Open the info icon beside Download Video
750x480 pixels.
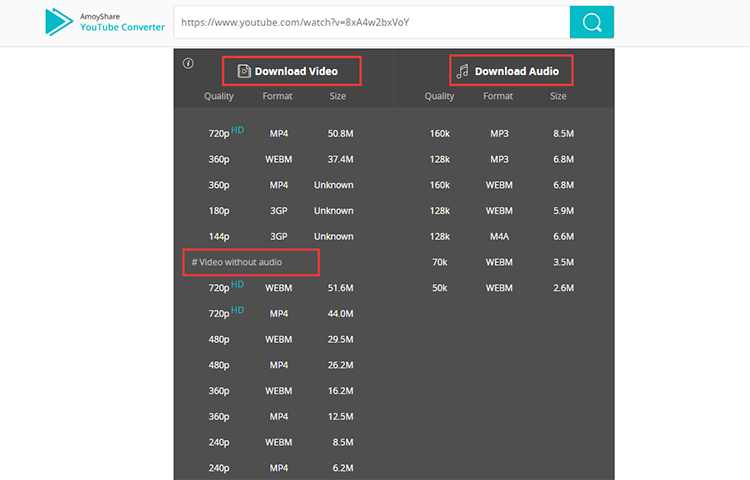pos(188,63)
